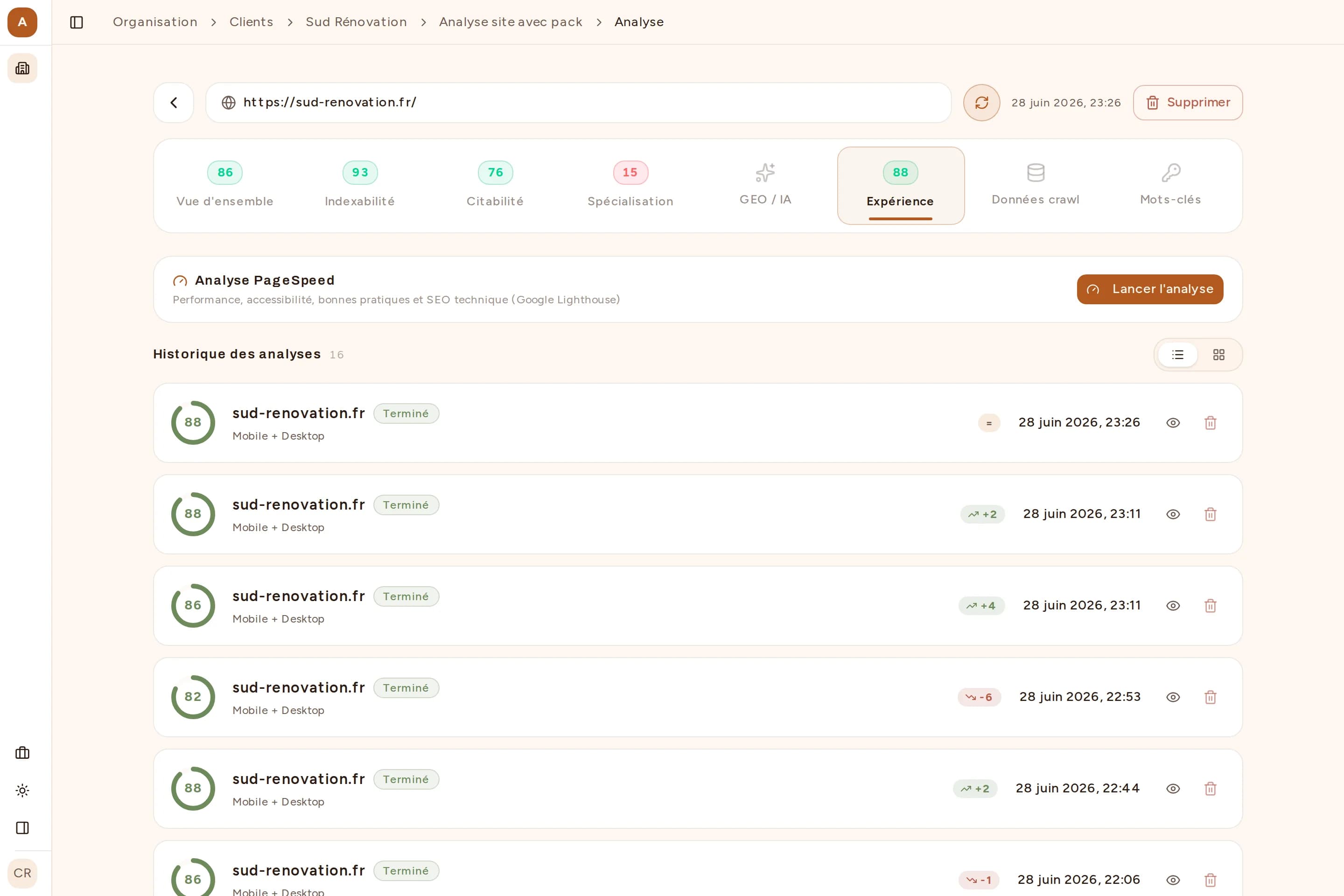The width and height of the screenshot is (1344, 896).
Task: Click the globe icon in URL field
Action: [229, 102]
